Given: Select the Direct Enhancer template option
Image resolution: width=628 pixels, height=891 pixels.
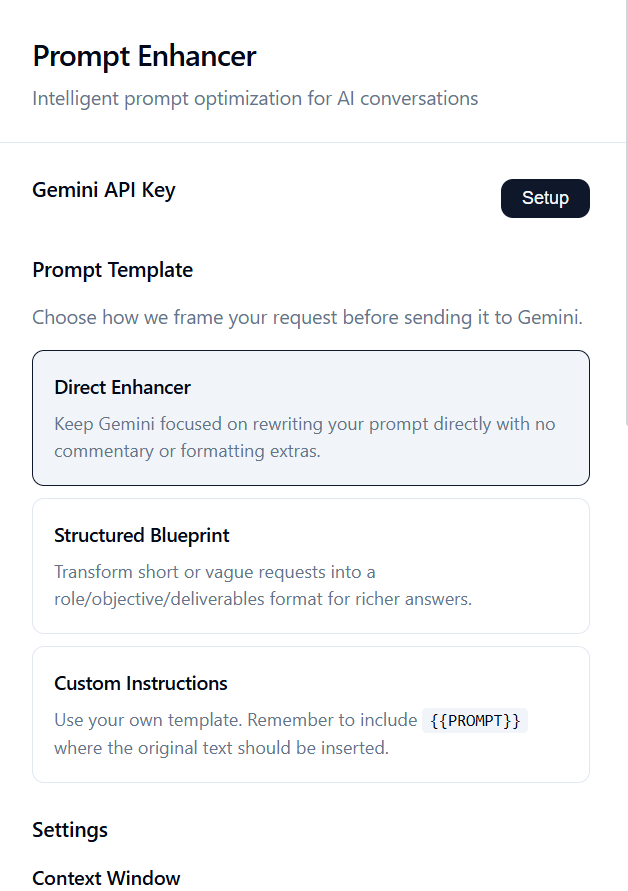Looking at the screenshot, I should pyautogui.click(x=310, y=417).
